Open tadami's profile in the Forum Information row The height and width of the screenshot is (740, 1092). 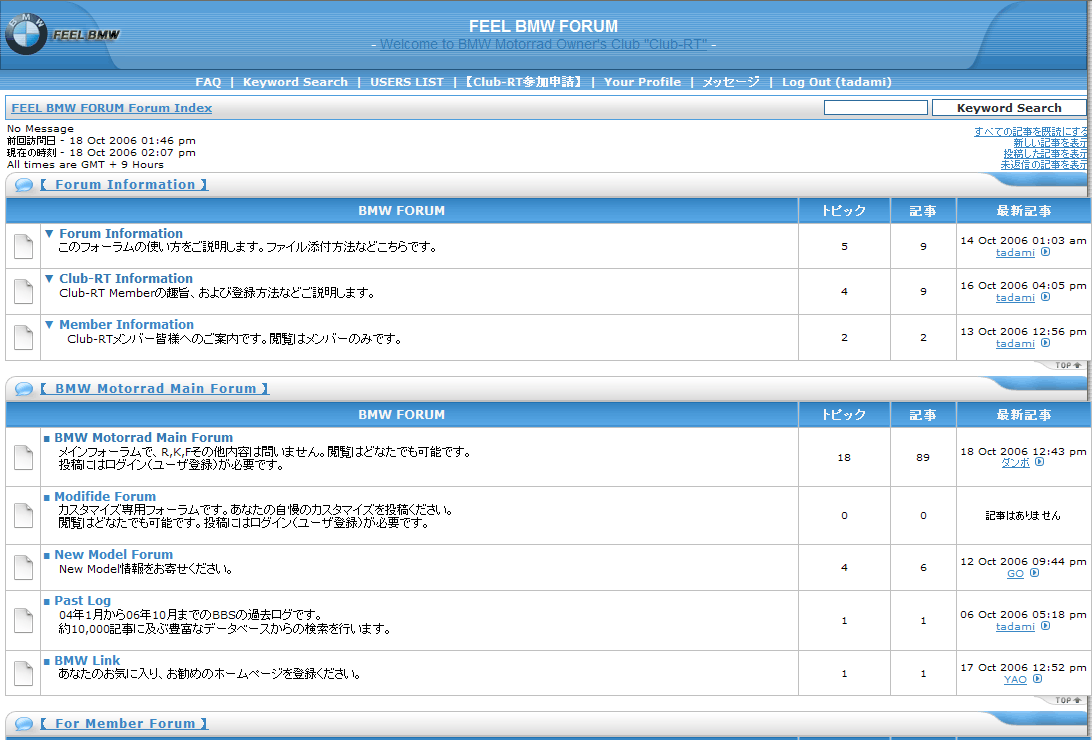[x=1015, y=253]
